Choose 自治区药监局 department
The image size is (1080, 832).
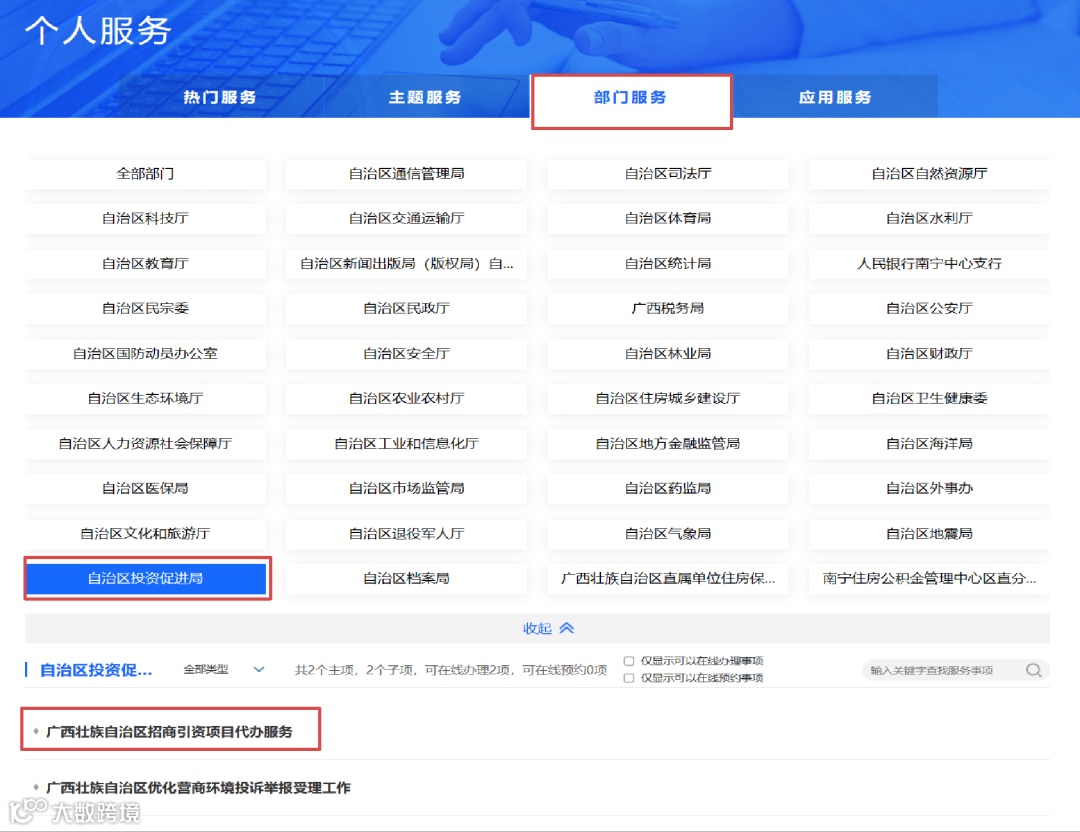tap(668, 489)
